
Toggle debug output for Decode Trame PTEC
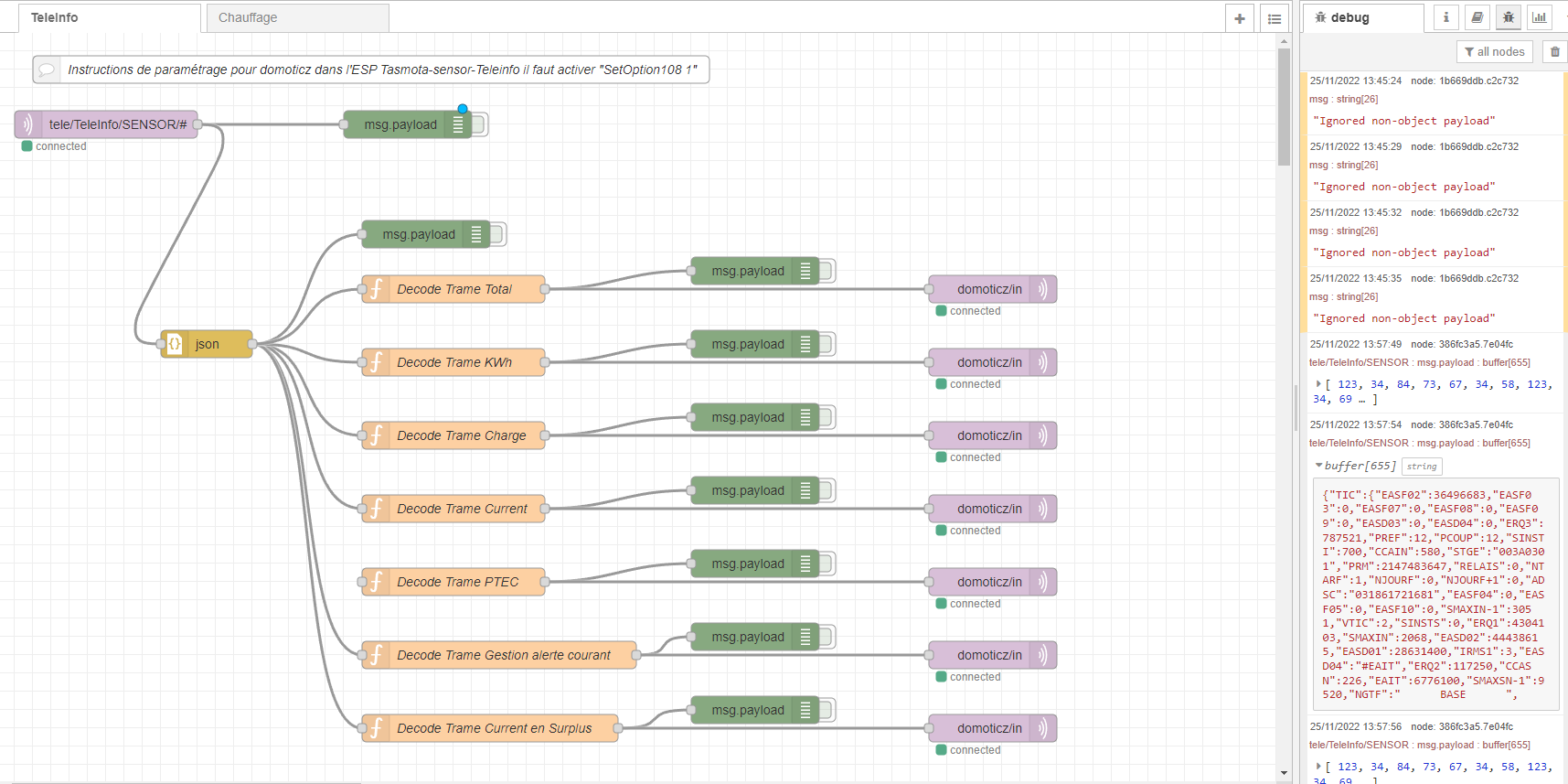coord(827,564)
